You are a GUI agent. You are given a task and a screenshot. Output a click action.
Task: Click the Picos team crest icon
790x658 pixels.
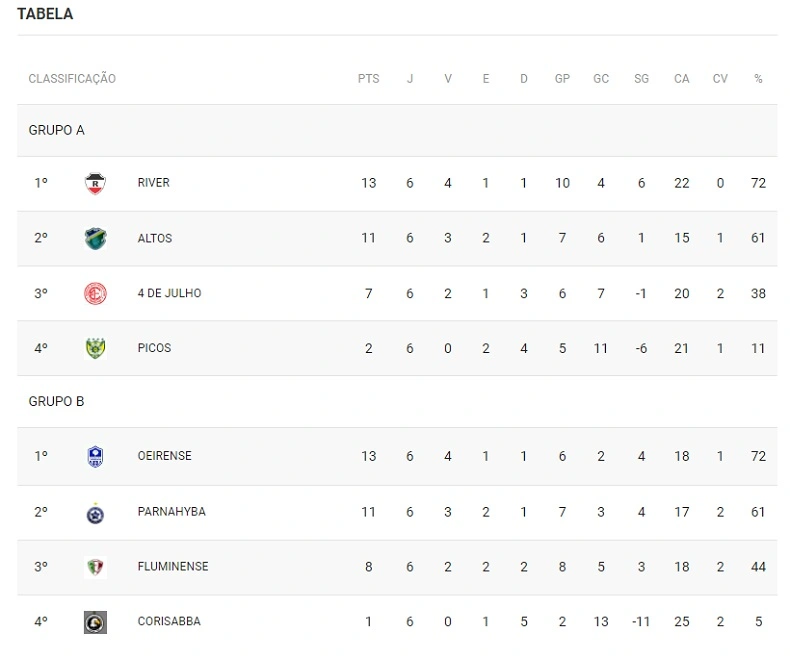pyautogui.click(x=95, y=349)
